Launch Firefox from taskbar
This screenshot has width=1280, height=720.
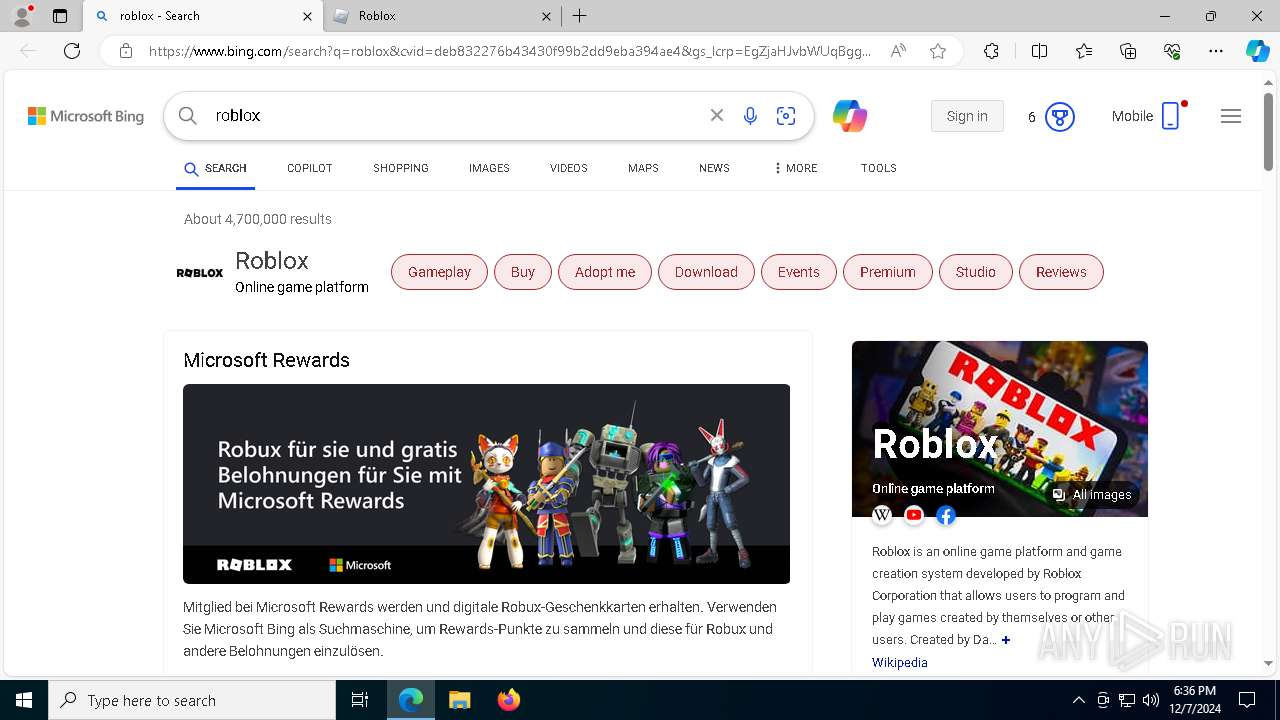coord(508,700)
